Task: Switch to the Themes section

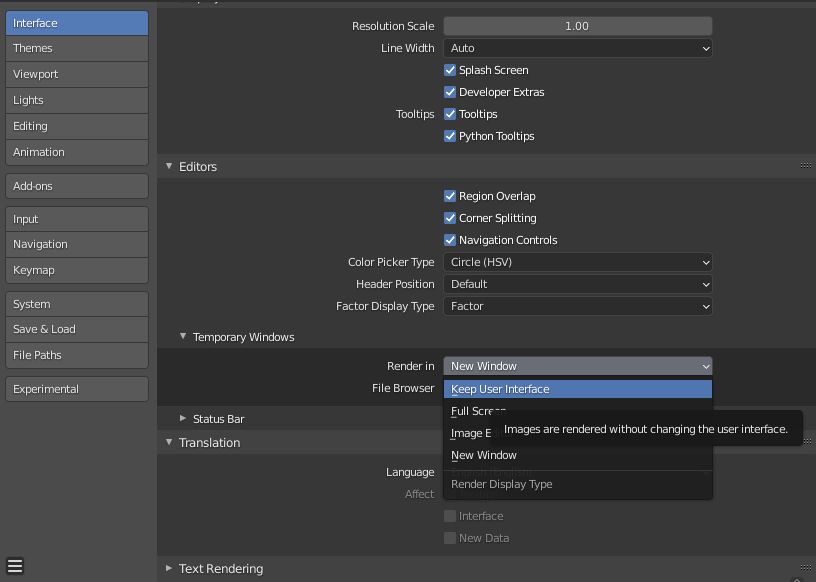Action: click(77, 48)
